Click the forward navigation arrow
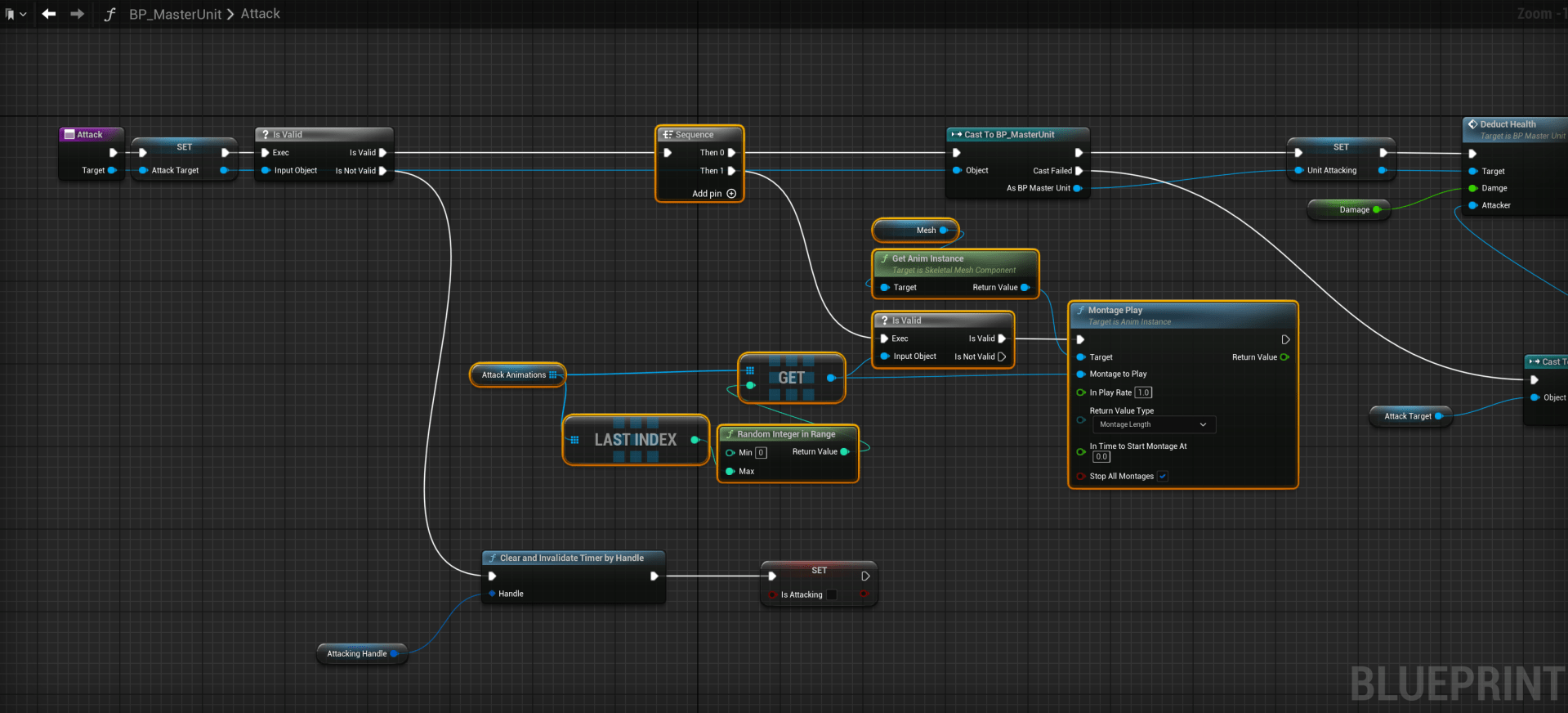Screen dimensions: 1568x713 77,14
